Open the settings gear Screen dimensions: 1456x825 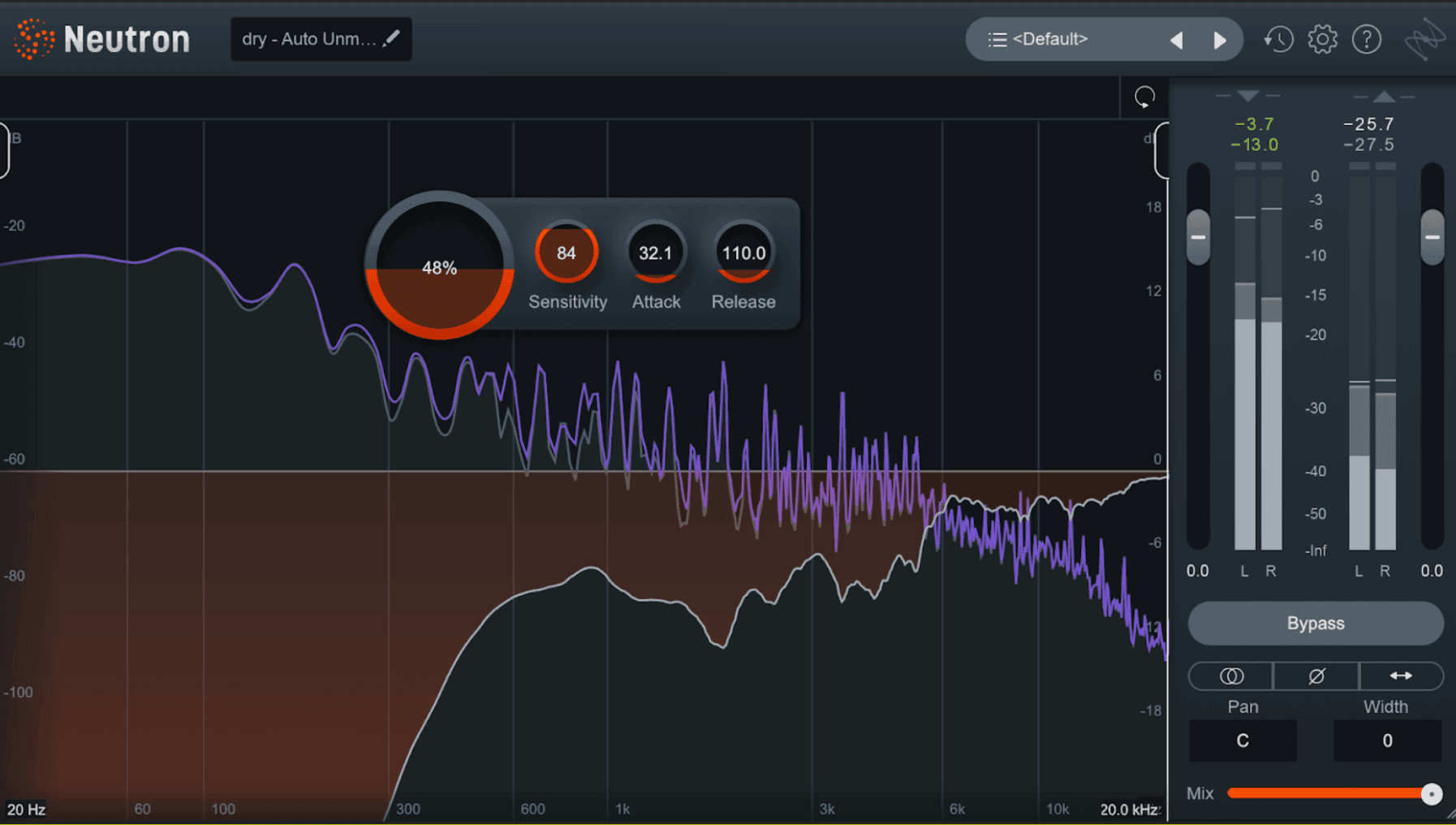1322,39
